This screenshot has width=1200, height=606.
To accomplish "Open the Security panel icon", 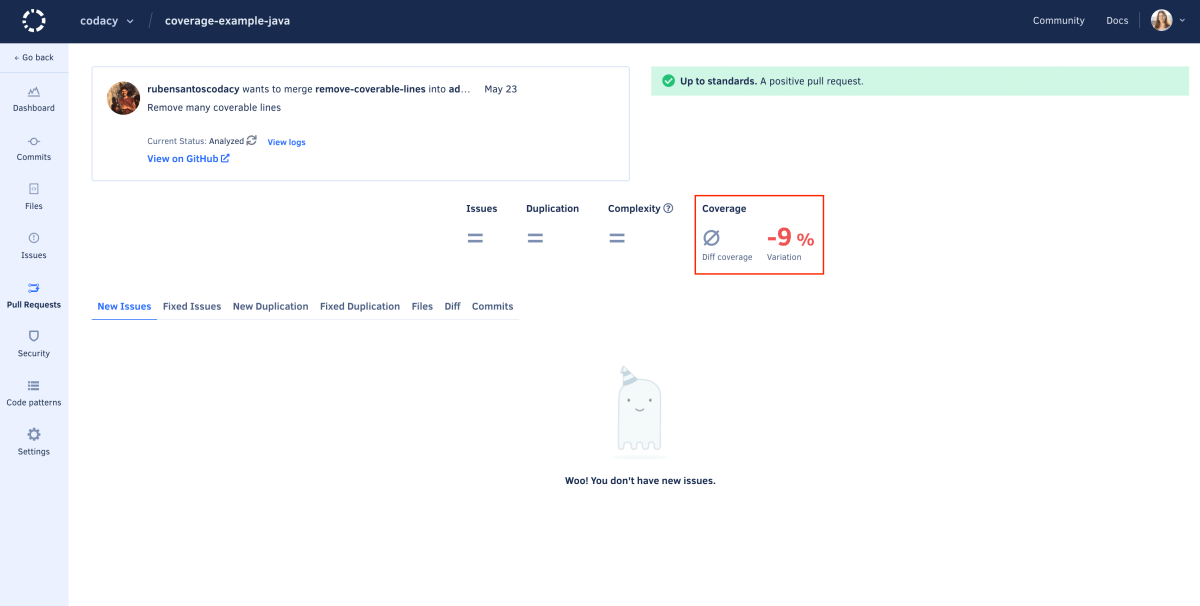I will [33, 340].
